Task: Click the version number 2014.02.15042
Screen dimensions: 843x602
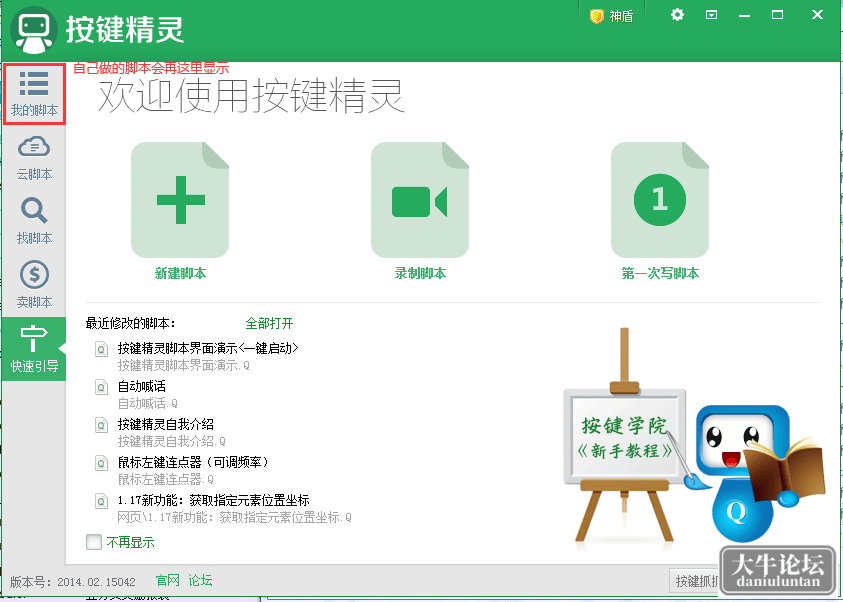Action: (x=96, y=582)
